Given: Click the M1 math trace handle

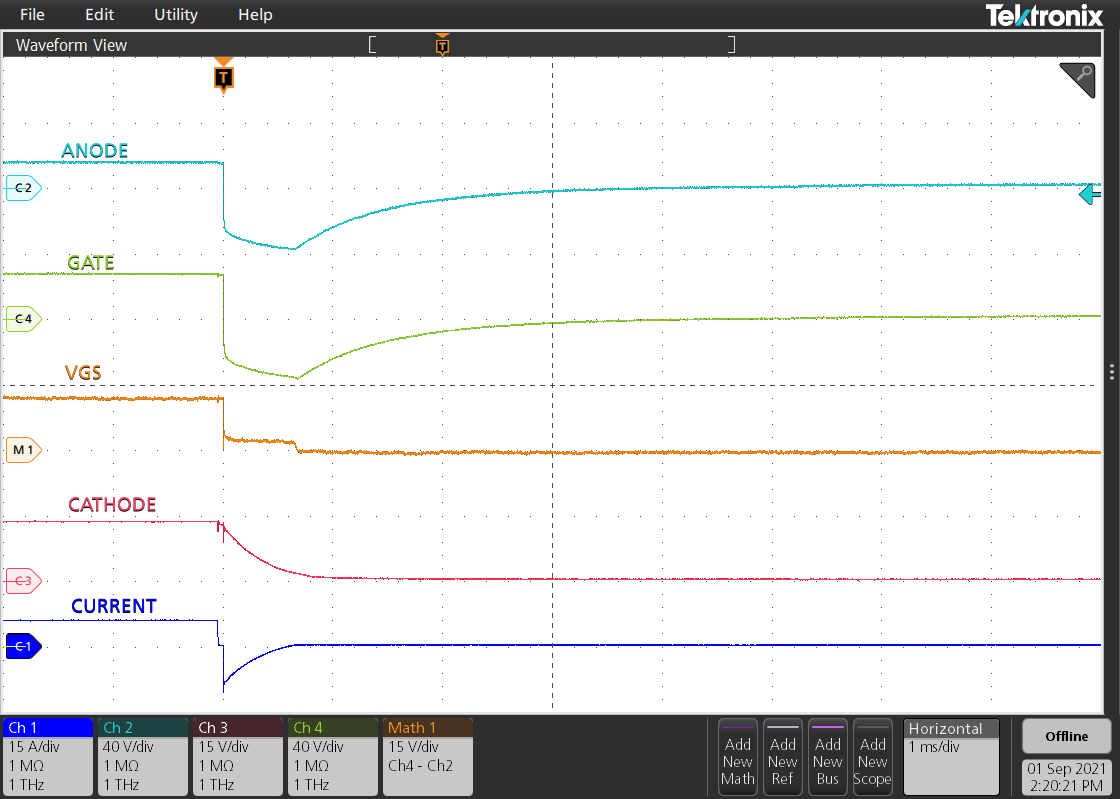Looking at the screenshot, I should coord(20,450).
